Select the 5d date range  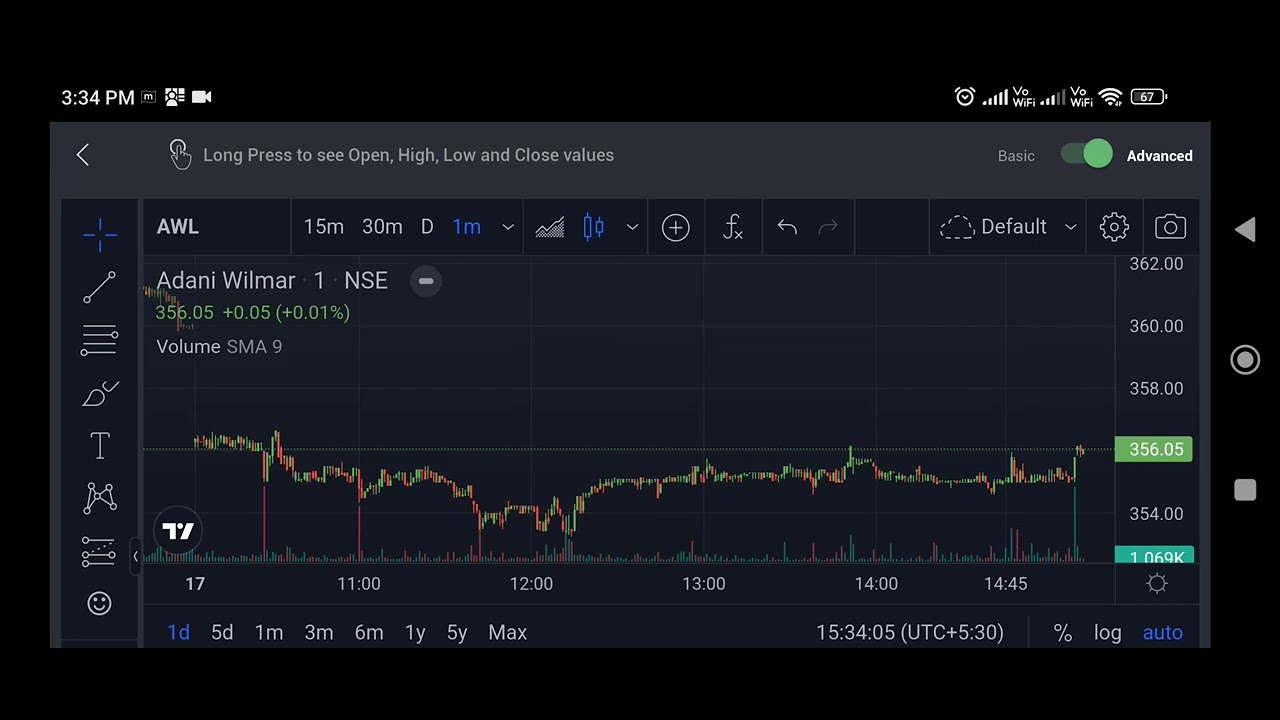(222, 632)
